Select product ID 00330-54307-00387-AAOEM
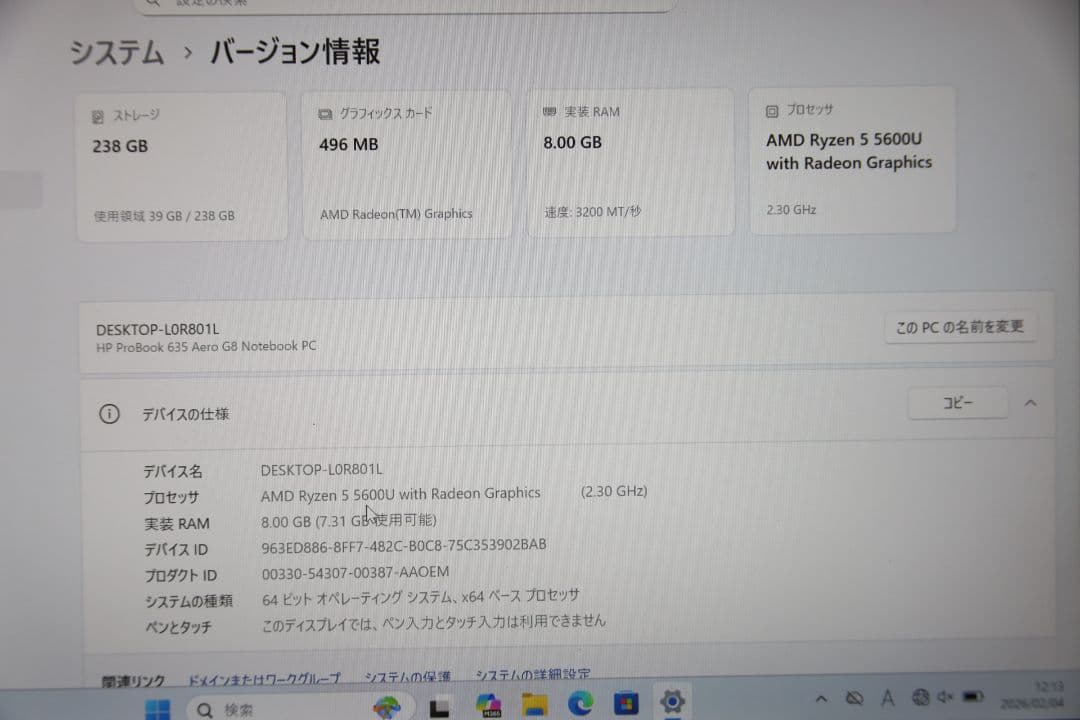The height and width of the screenshot is (720, 1080). 355,573
